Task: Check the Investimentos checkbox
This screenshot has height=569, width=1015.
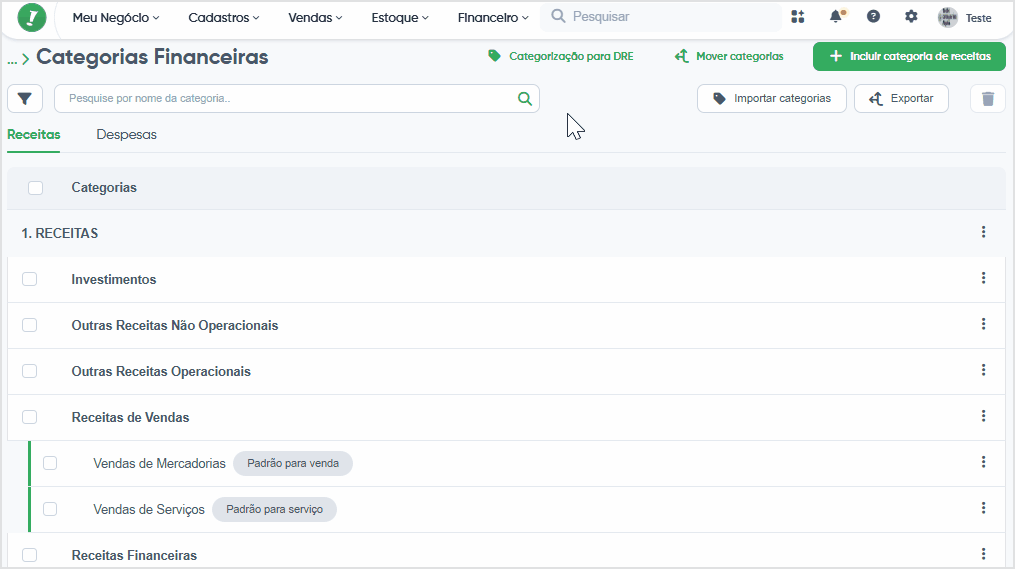Action: coord(30,279)
